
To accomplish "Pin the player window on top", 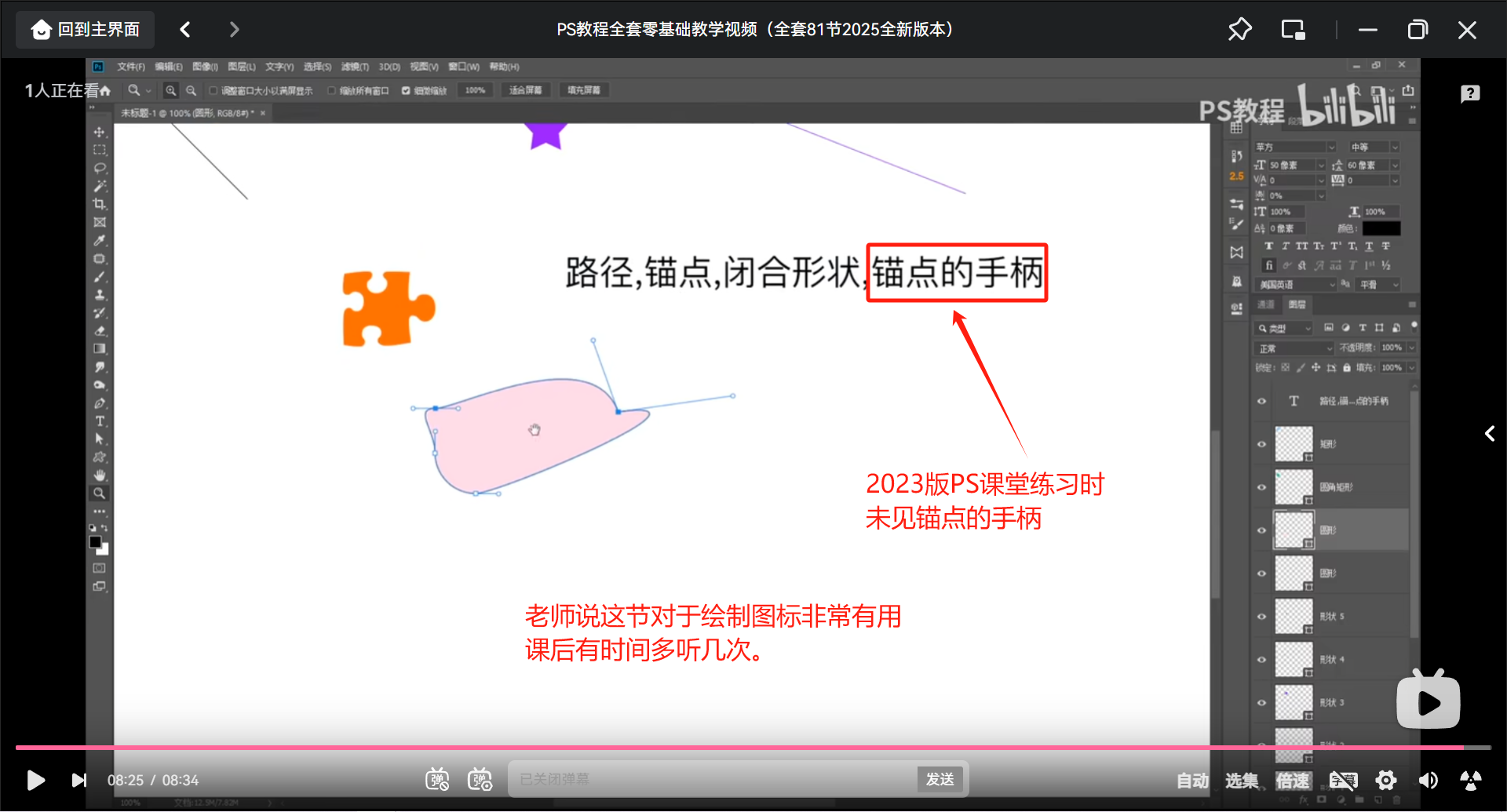I will click(x=1240, y=30).
